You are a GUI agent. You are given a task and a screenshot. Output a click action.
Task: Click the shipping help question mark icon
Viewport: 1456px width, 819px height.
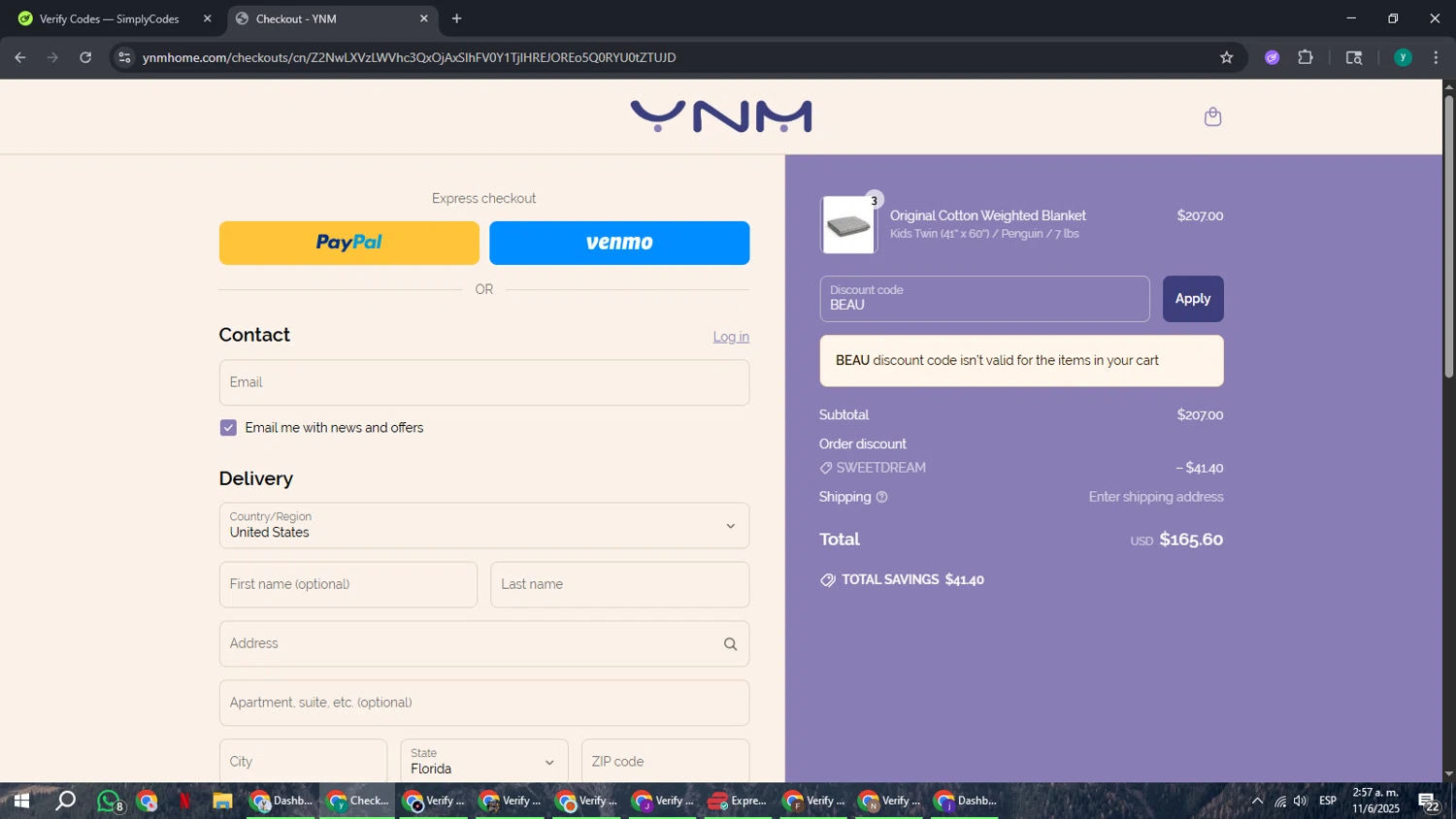881,497
